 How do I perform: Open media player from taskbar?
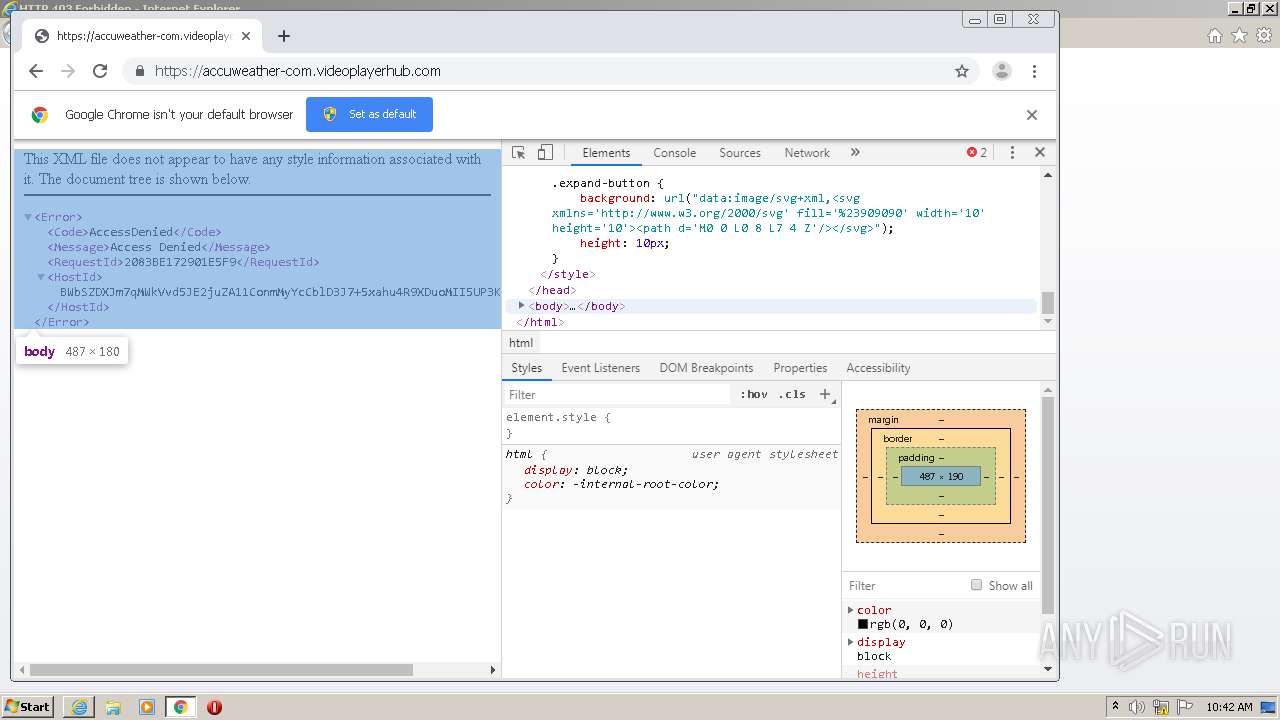coord(147,707)
